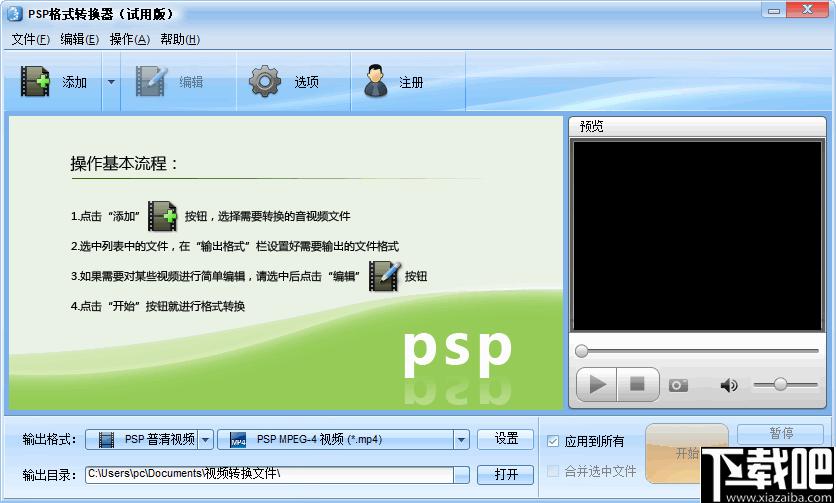Mute the preview speaker icon
836x503 pixels.
729,385
